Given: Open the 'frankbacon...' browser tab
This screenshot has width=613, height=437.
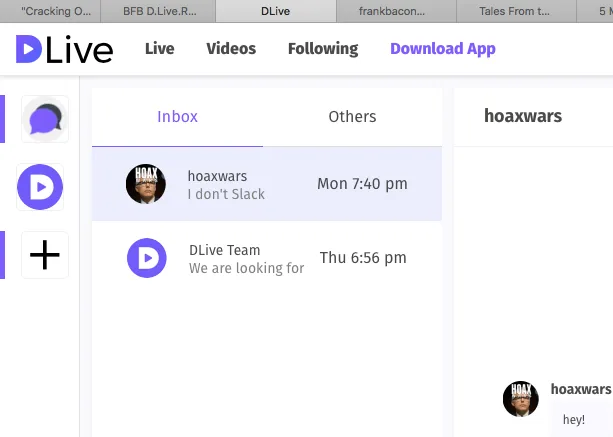Looking at the screenshot, I should [396, 11].
